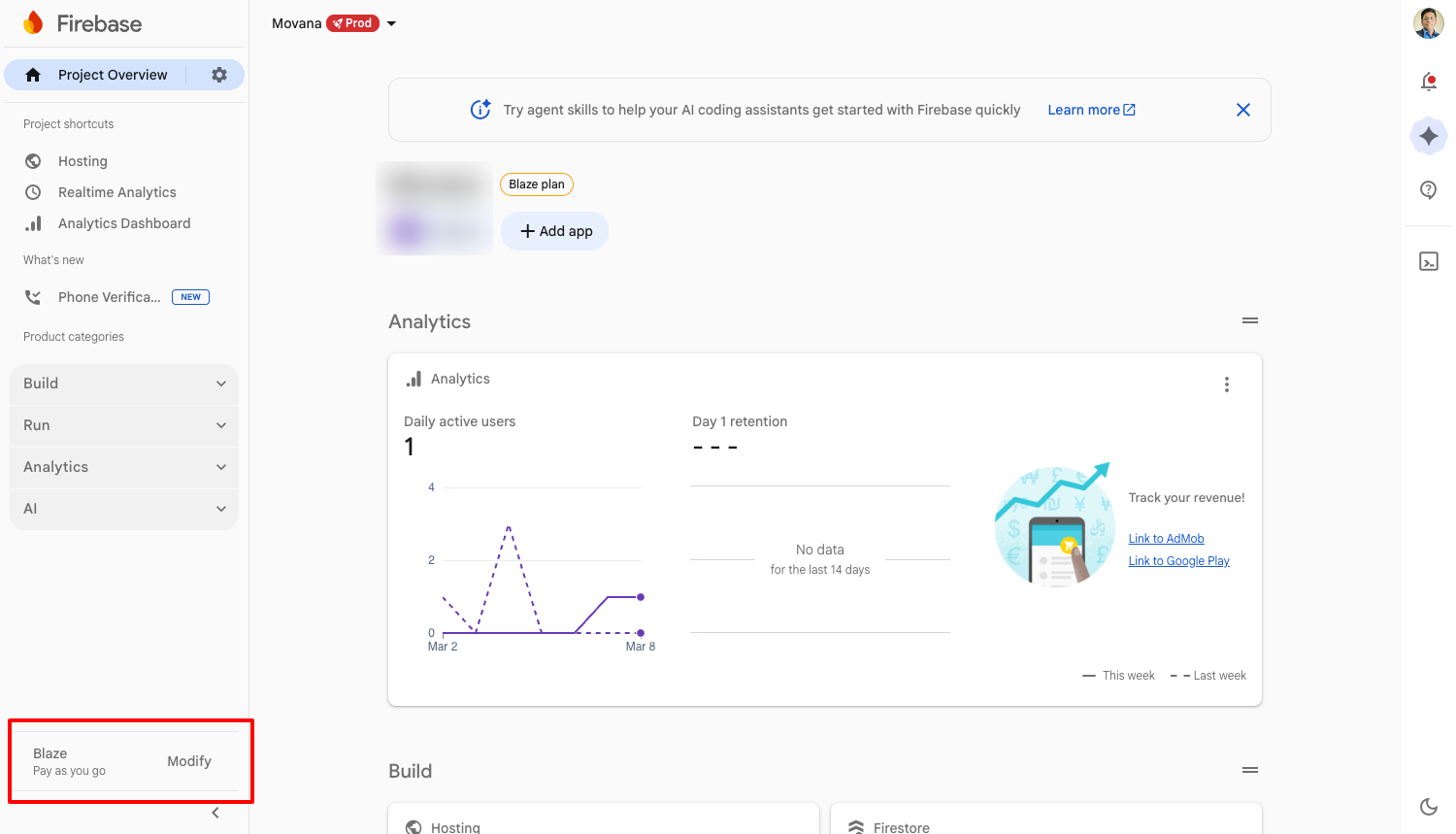Click the 'Last week' legend entry
Screen dimensions: 1456x834
pos(1208,676)
